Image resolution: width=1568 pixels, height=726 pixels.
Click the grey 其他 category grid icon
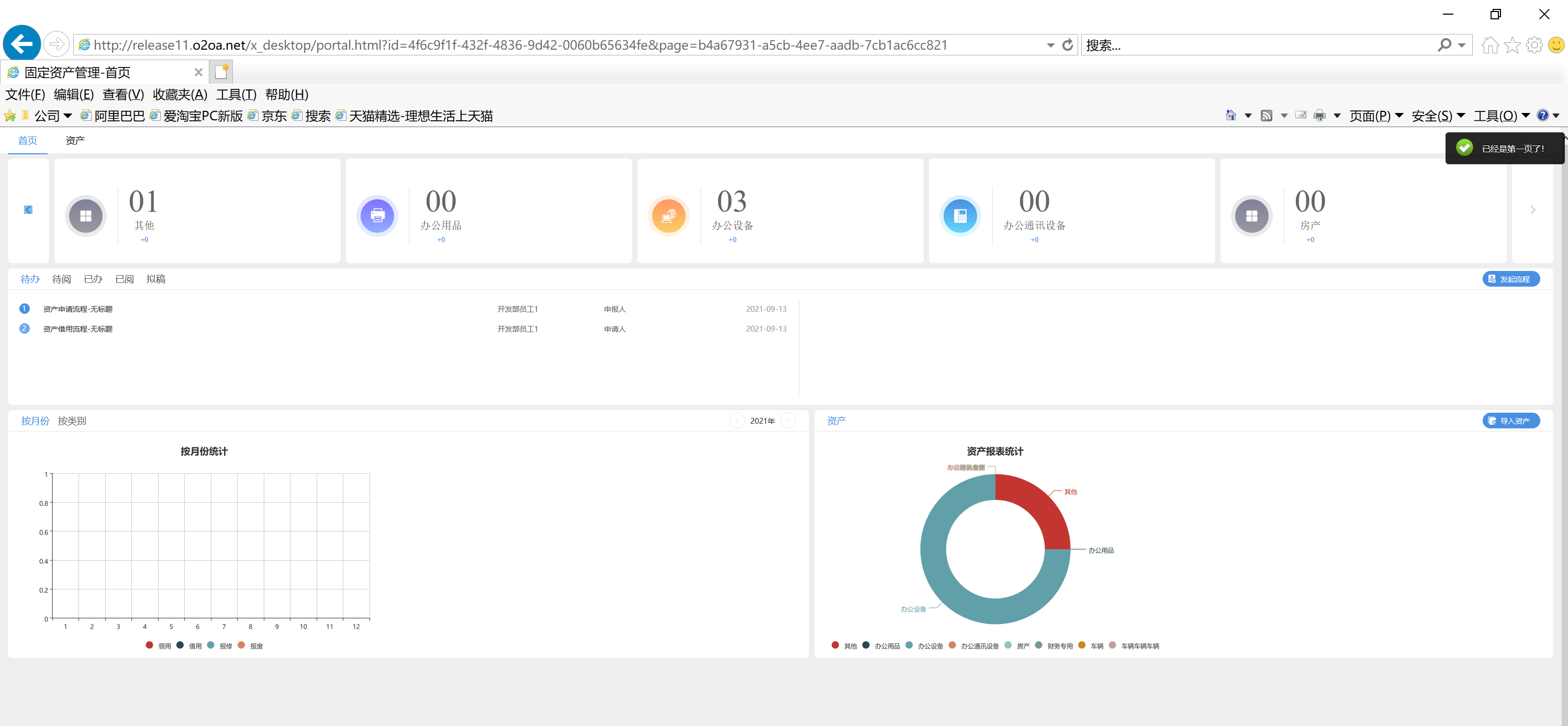click(x=86, y=215)
